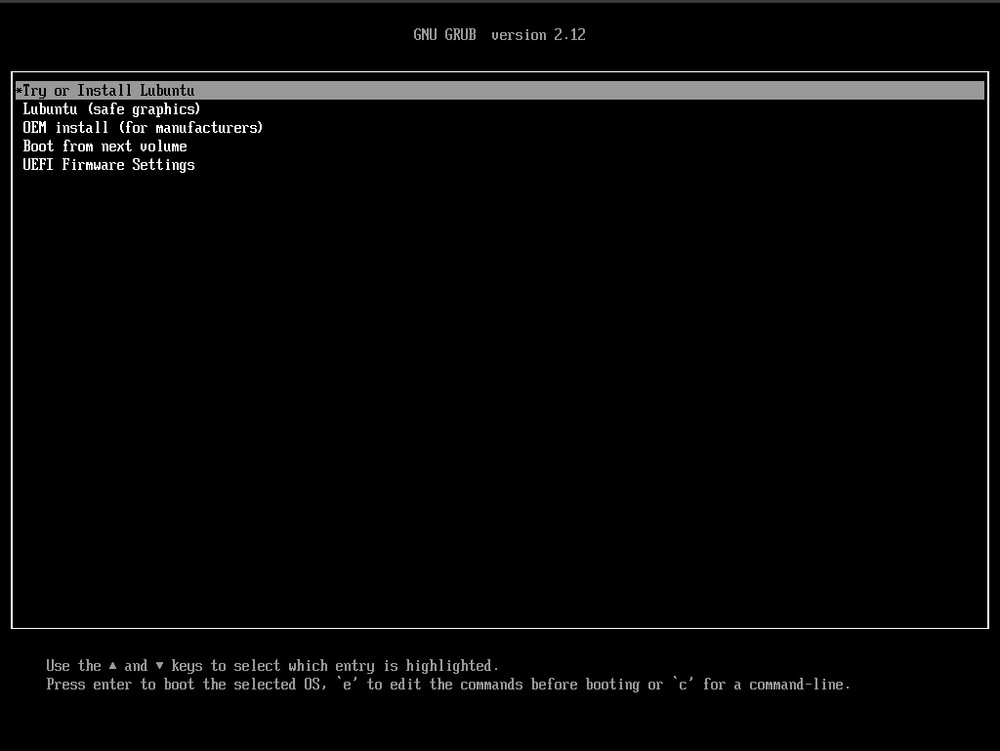The width and height of the screenshot is (1000, 751).
Task: Click the asterisk marking the selected entry
Action: [17, 90]
